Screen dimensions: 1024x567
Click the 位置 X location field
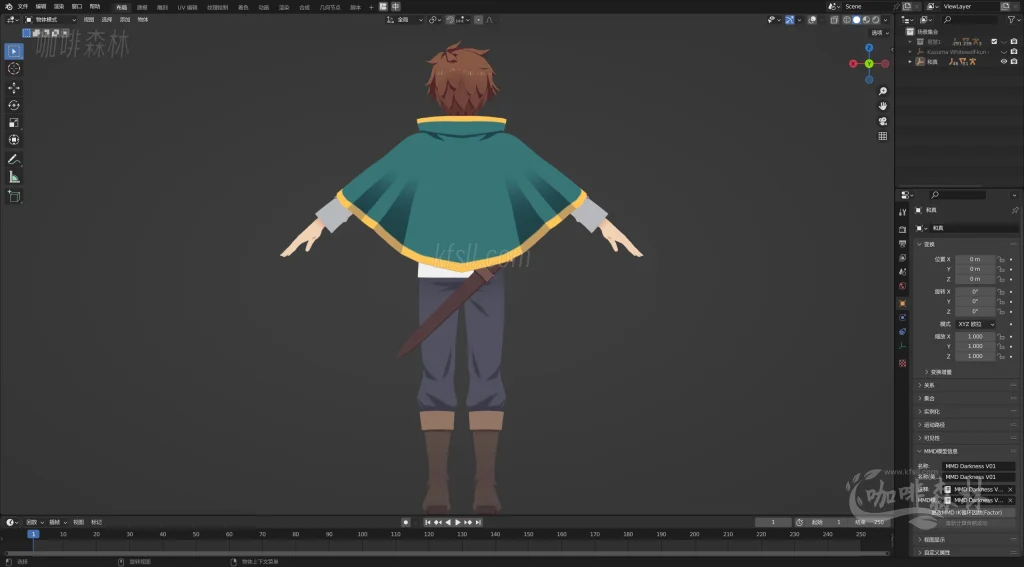975,259
